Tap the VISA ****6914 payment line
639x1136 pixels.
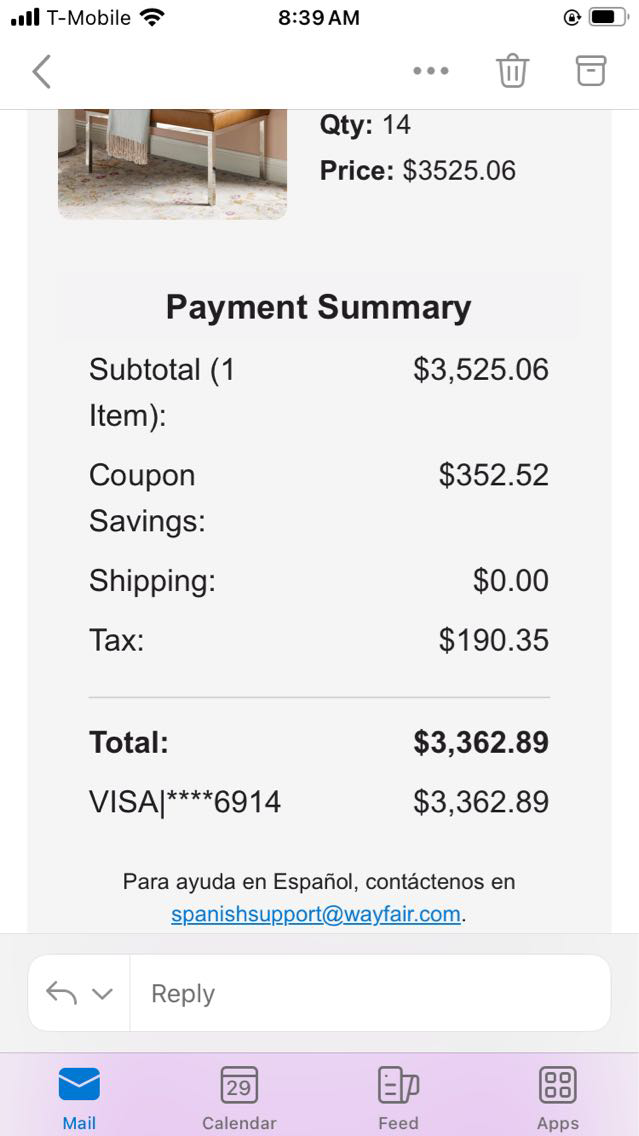(185, 802)
